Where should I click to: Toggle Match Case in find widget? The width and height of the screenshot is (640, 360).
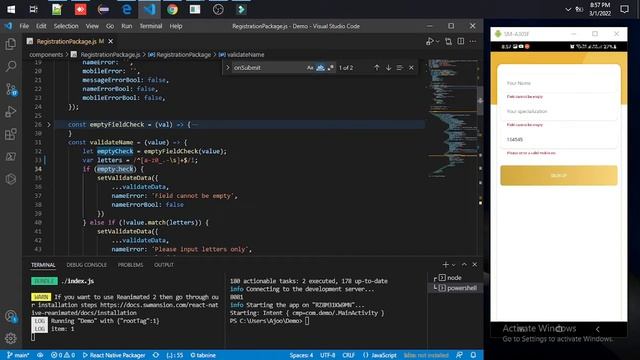click(x=310, y=68)
